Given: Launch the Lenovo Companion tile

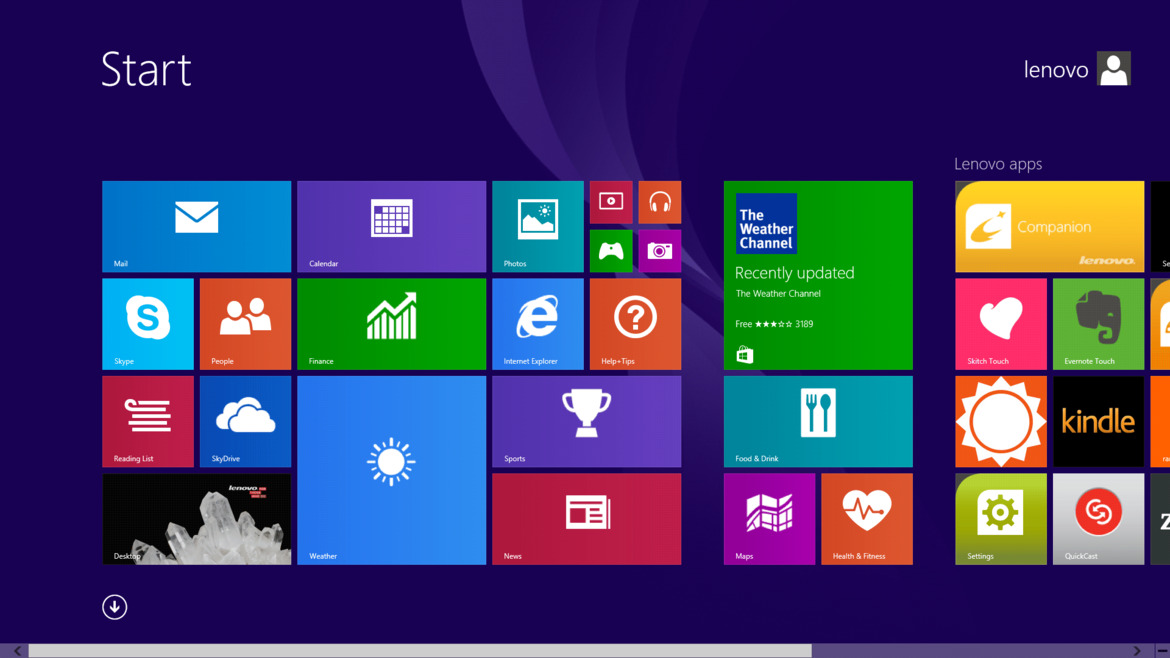Looking at the screenshot, I should pos(1049,226).
